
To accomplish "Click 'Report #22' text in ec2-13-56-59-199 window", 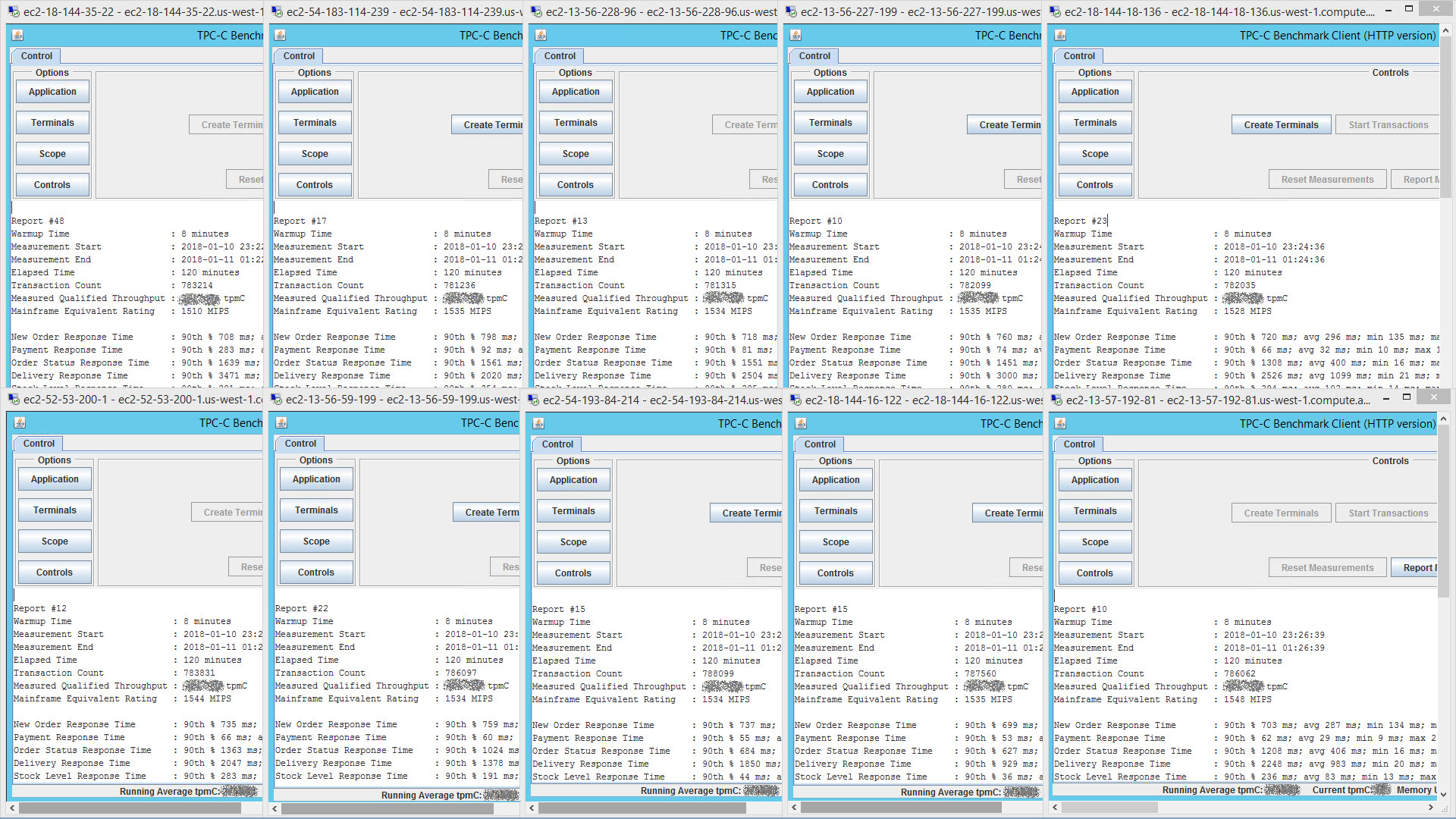I will click(302, 609).
